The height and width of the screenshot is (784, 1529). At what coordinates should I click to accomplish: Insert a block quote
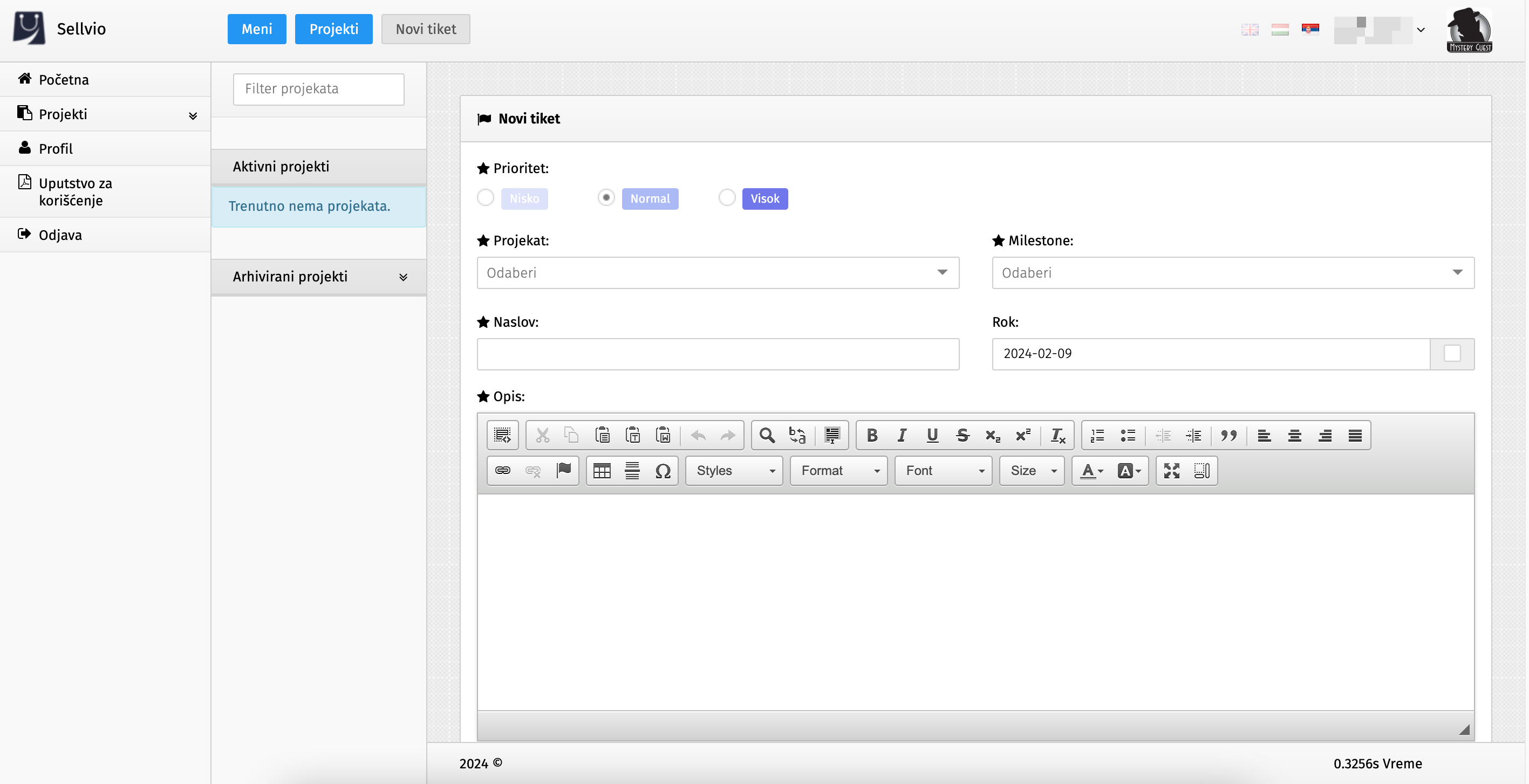point(1228,435)
